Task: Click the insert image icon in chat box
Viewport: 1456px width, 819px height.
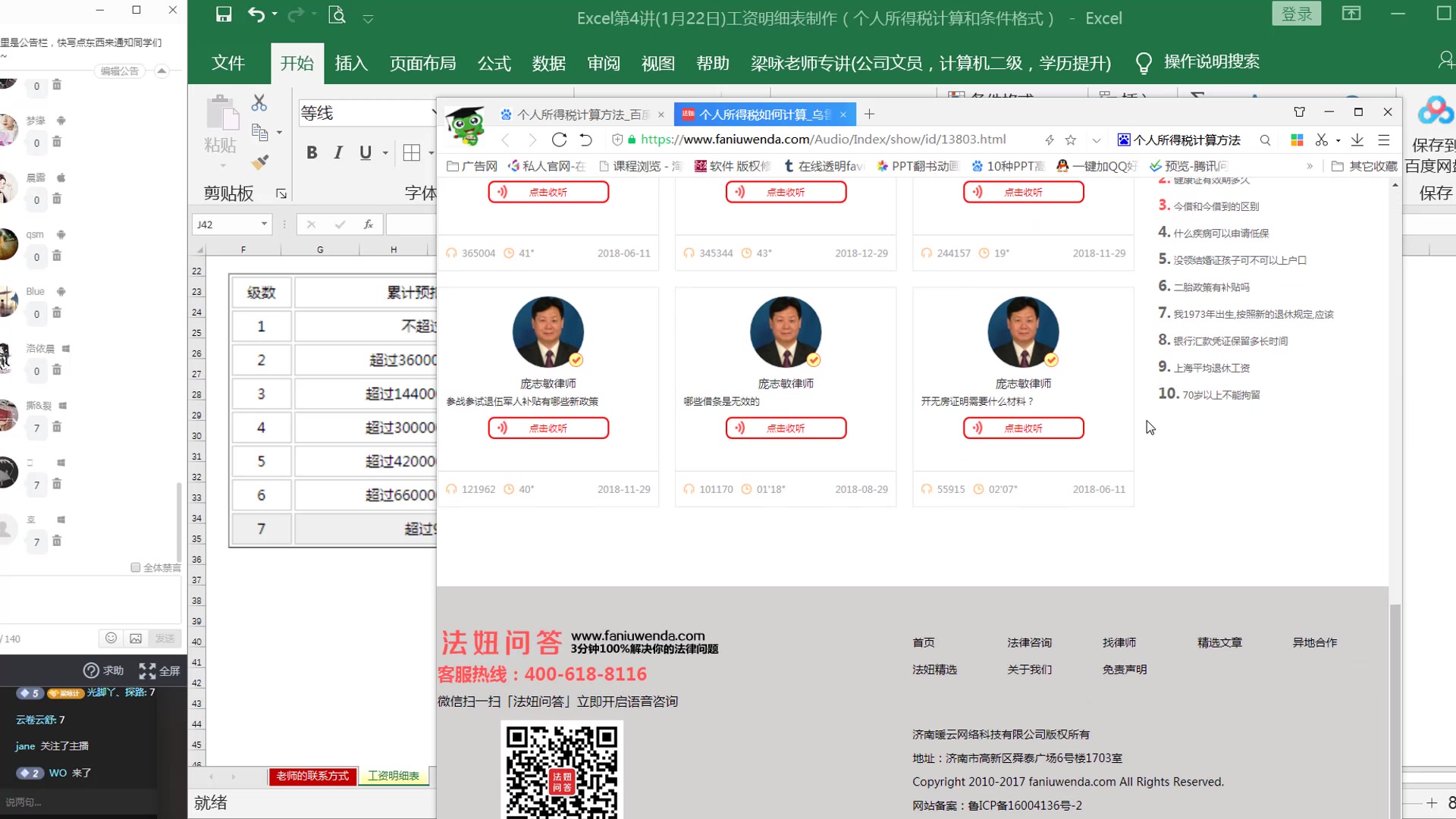Action: 136,638
